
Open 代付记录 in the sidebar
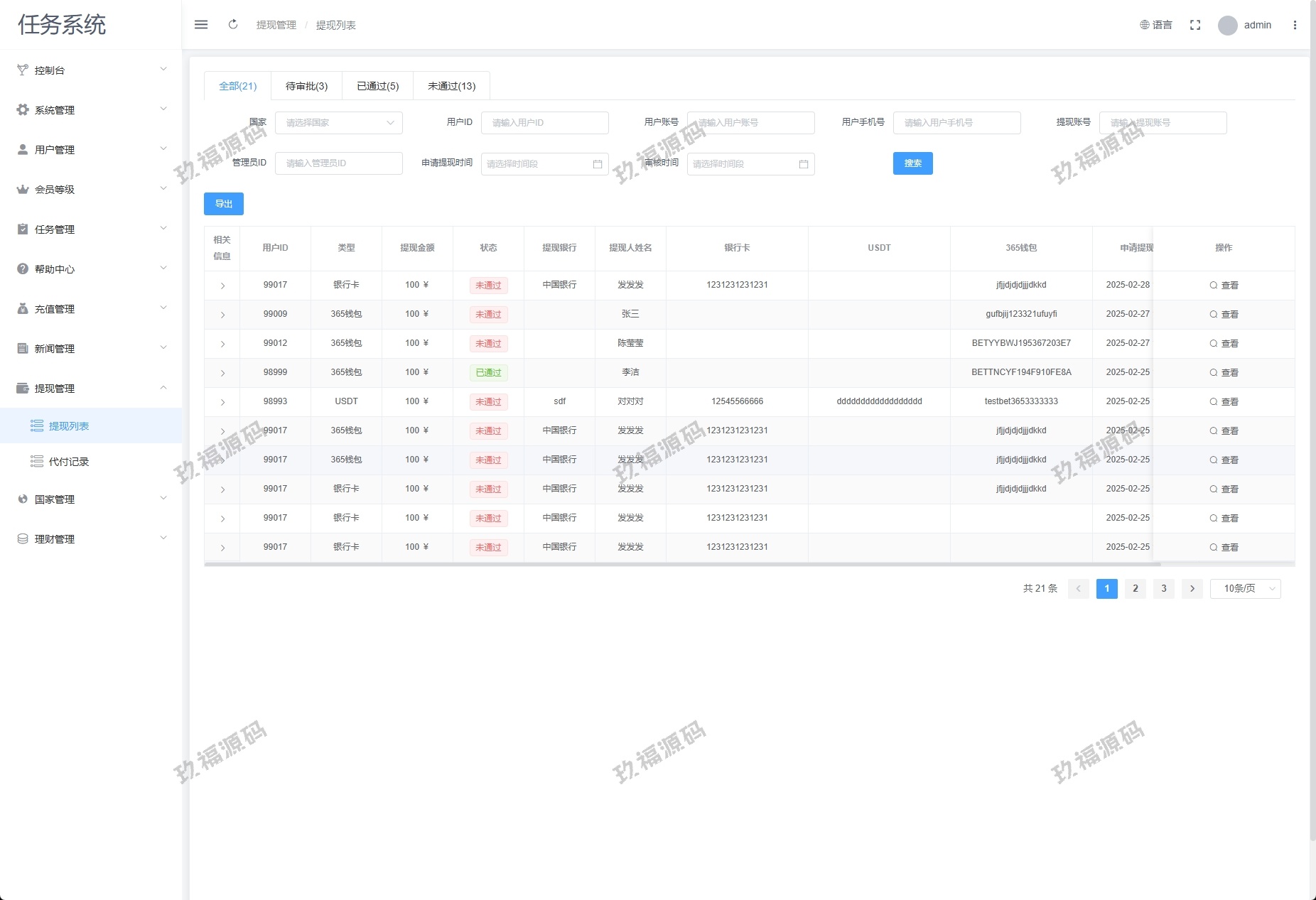[x=69, y=462]
